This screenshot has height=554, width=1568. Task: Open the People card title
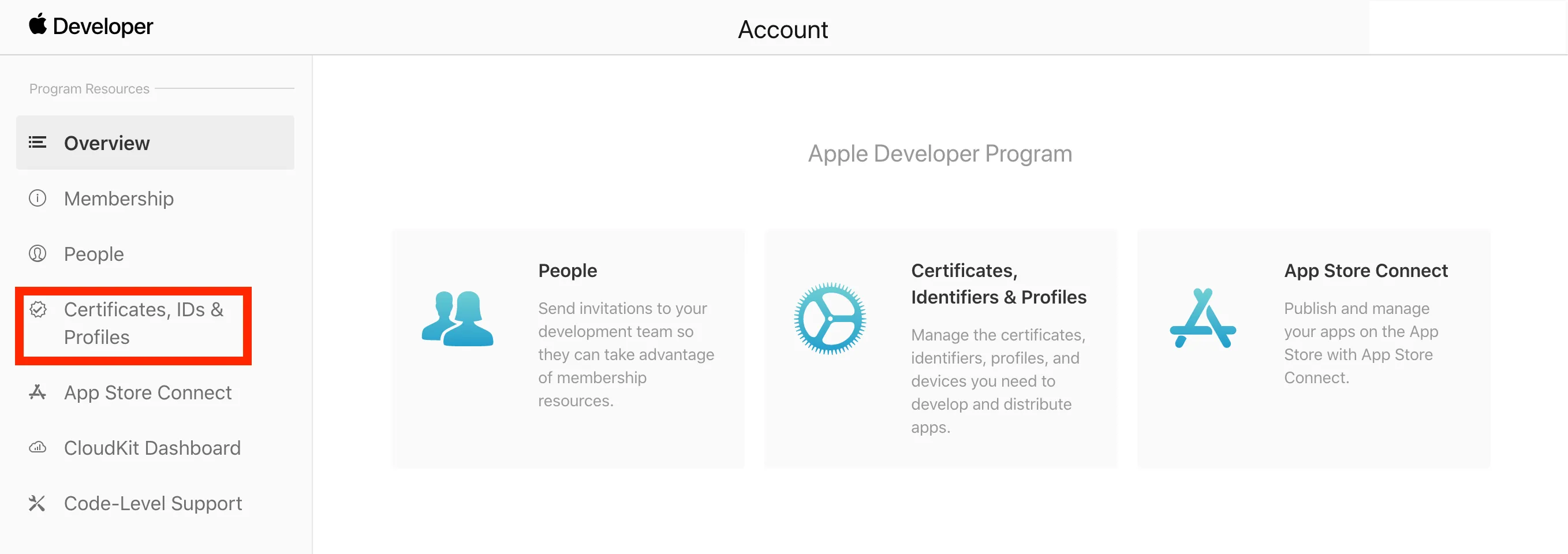(x=568, y=271)
